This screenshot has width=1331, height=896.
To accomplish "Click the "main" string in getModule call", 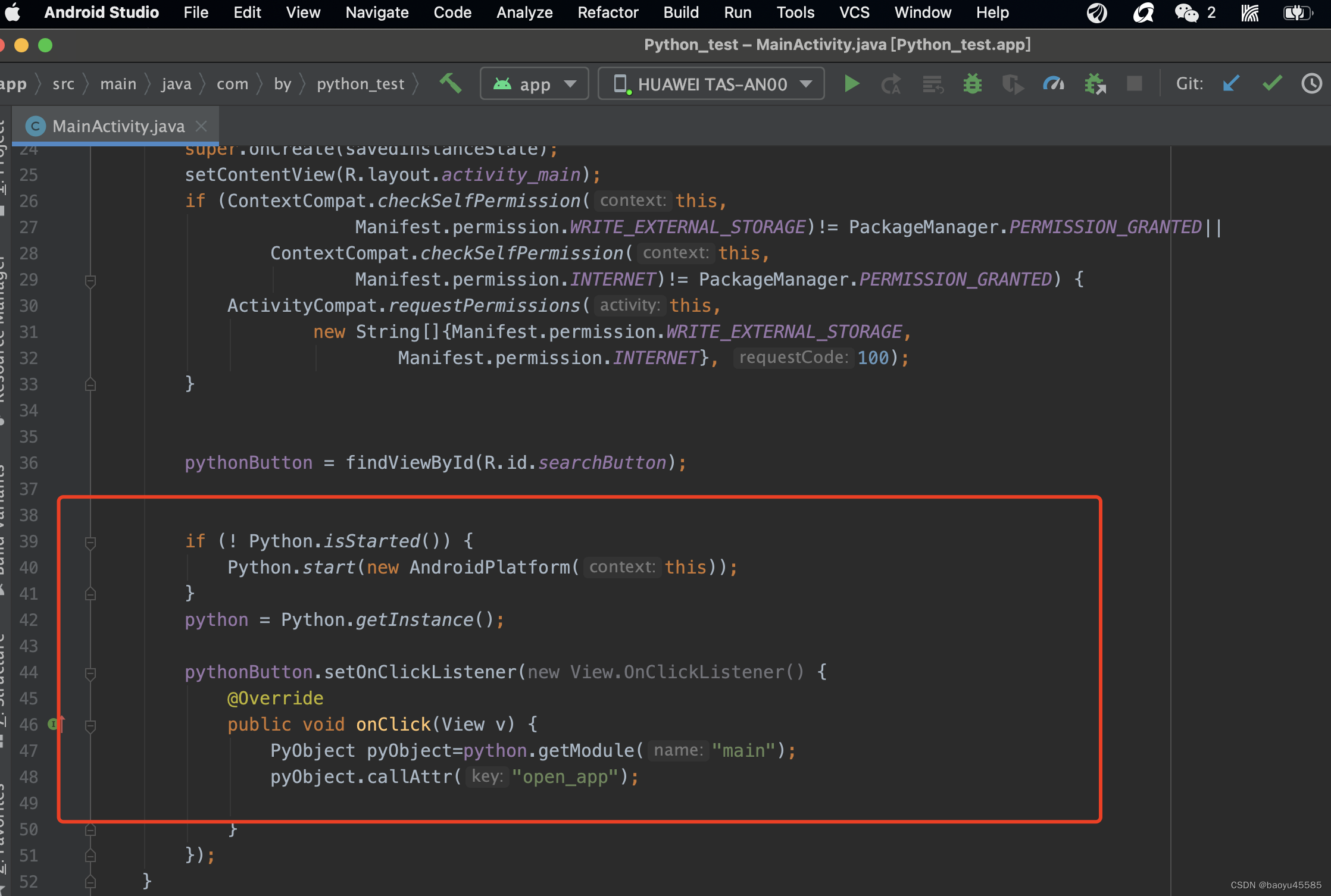I will 744,751.
